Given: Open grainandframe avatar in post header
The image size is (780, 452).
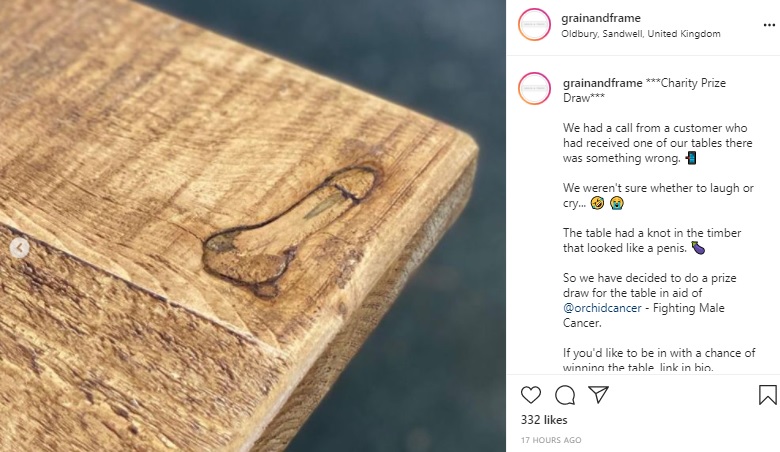Looking at the screenshot, I should [x=534, y=24].
